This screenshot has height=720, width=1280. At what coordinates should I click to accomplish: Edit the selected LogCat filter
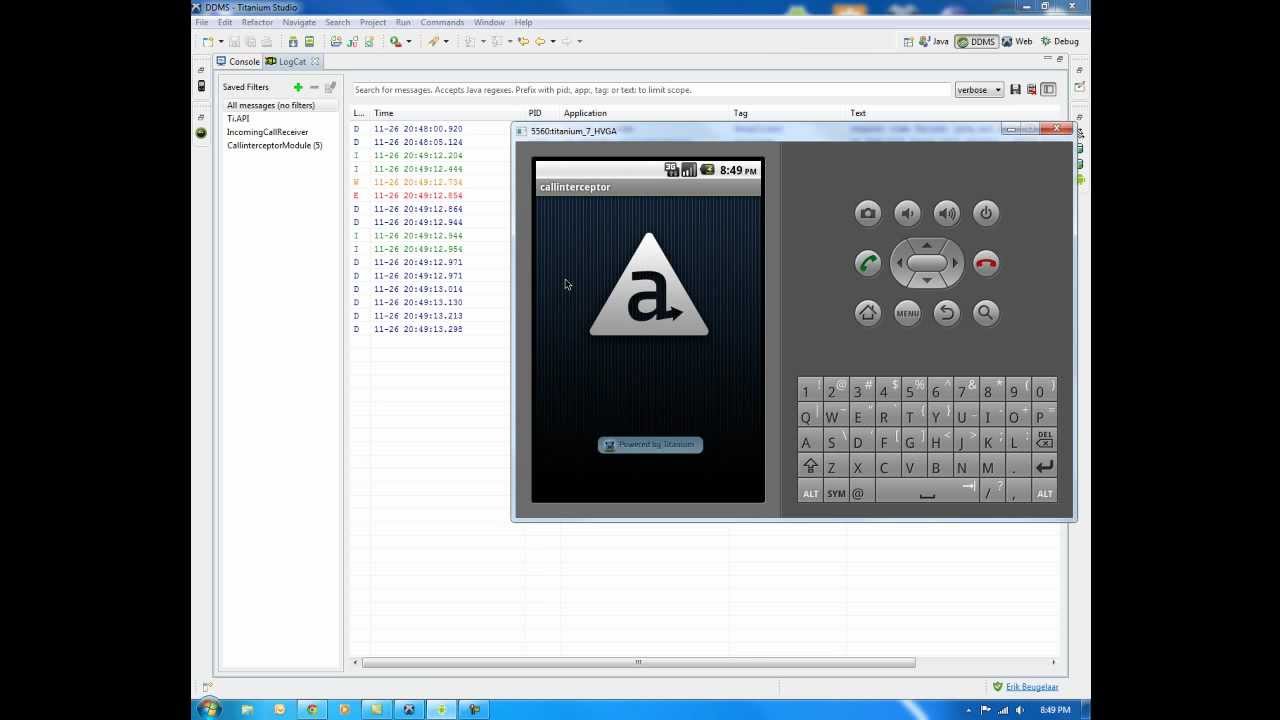click(330, 87)
